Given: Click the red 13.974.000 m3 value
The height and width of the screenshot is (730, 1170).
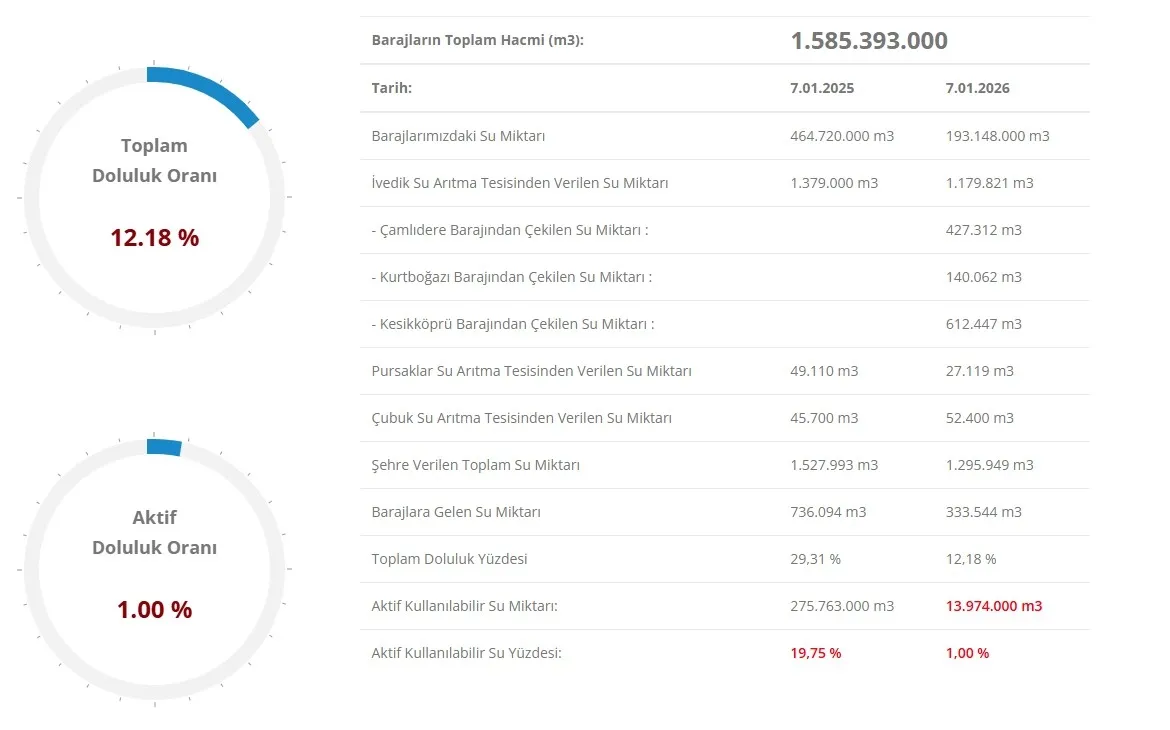Looking at the screenshot, I should pos(993,606).
